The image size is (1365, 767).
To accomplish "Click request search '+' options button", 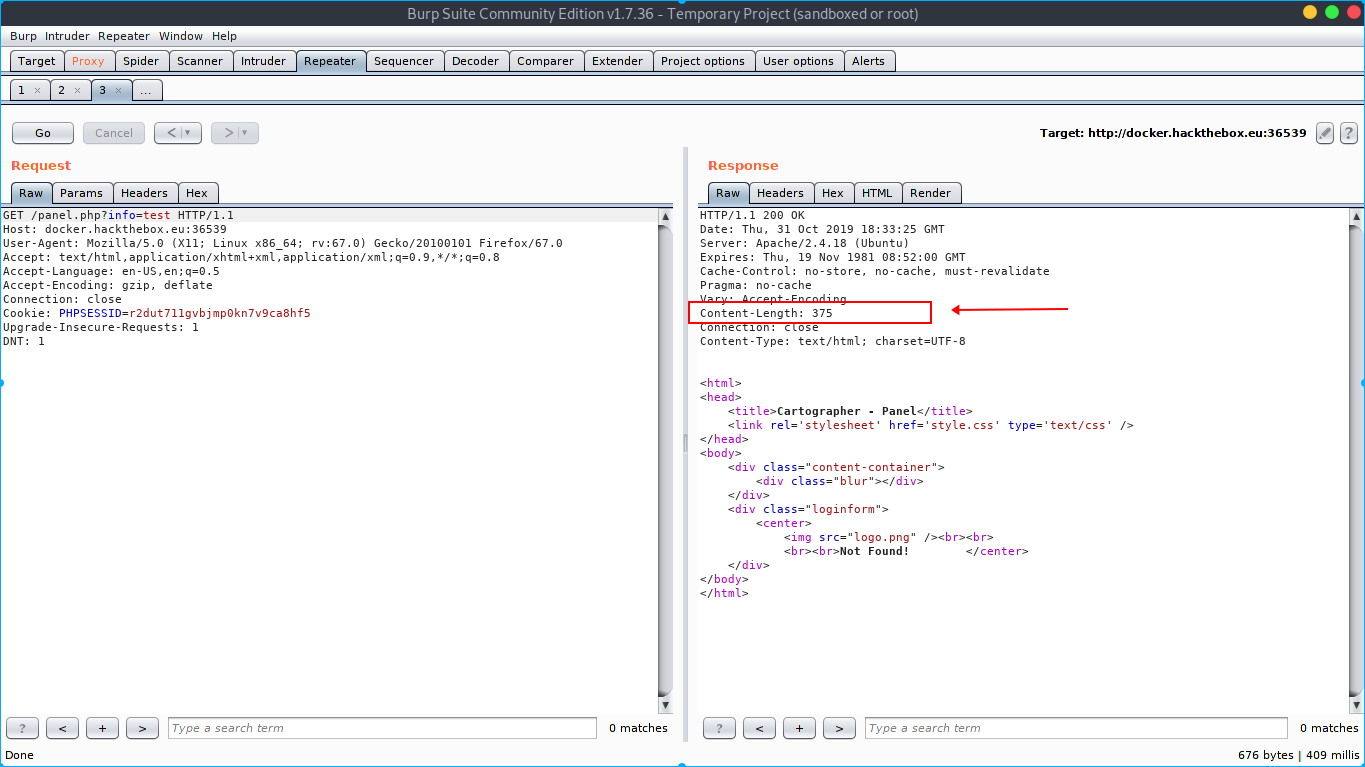I will pos(102,728).
